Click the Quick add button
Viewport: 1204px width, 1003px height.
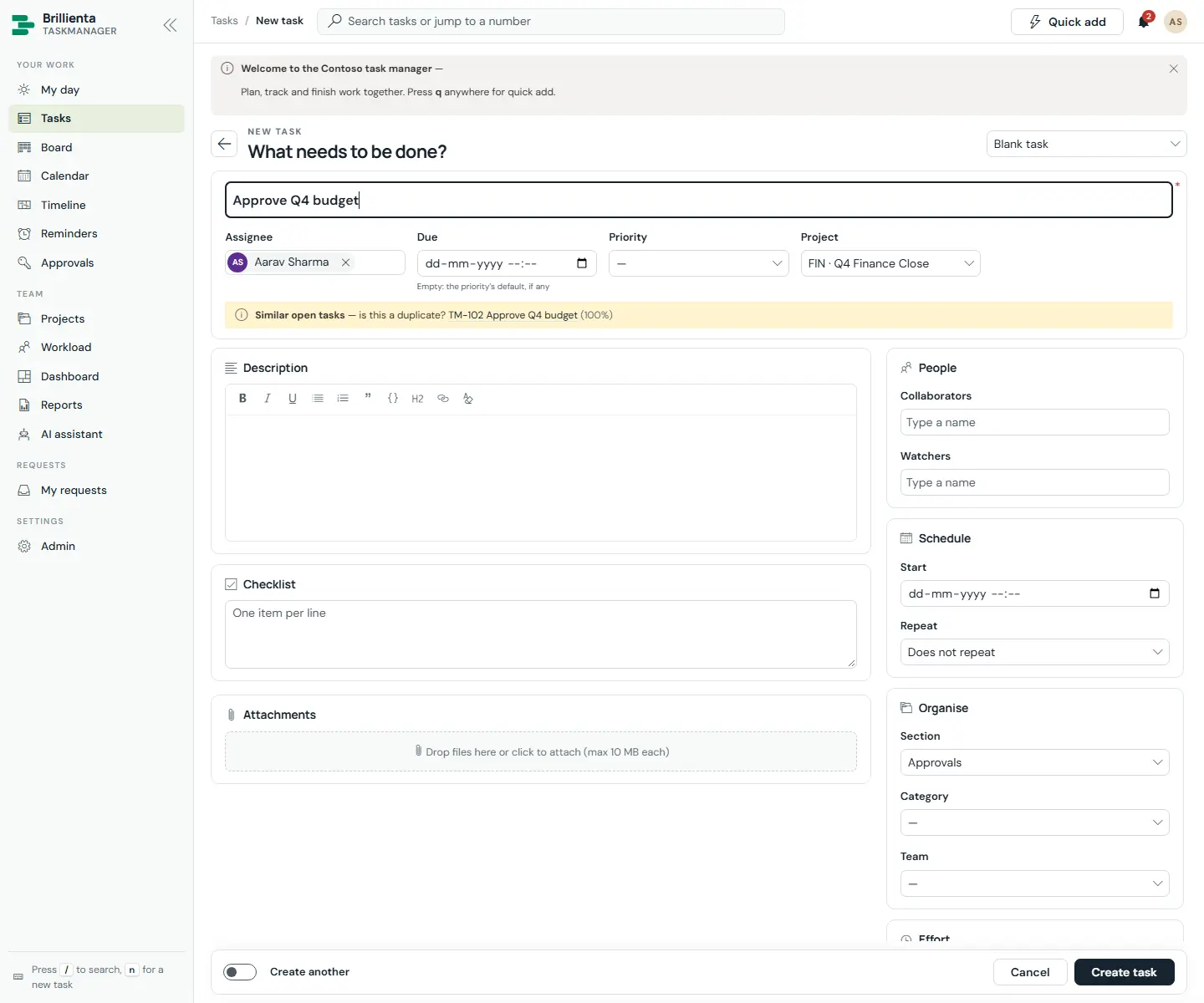click(x=1067, y=22)
